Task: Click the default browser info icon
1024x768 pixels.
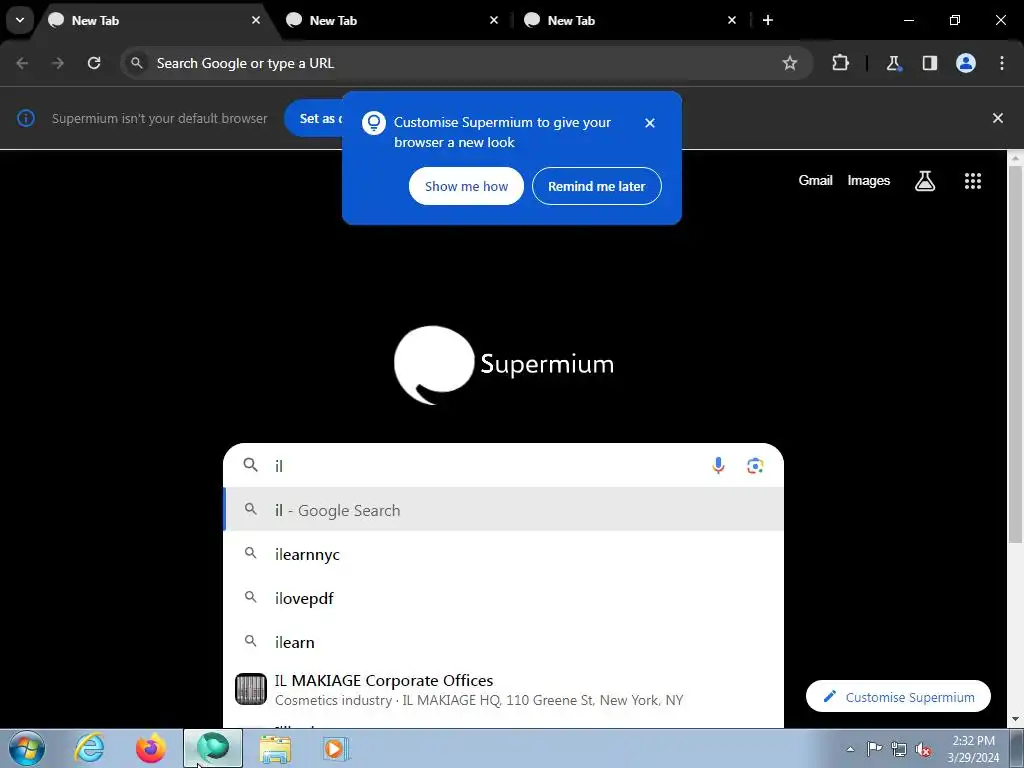Action: (25, 118)
